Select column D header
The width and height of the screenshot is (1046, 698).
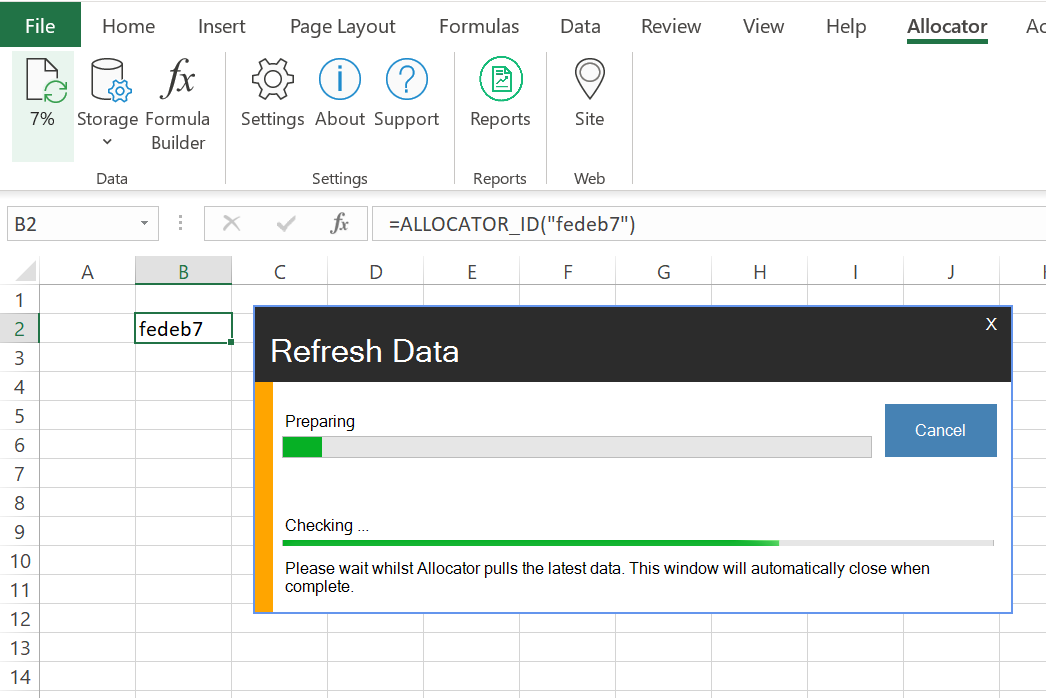[x=375, y=271]
